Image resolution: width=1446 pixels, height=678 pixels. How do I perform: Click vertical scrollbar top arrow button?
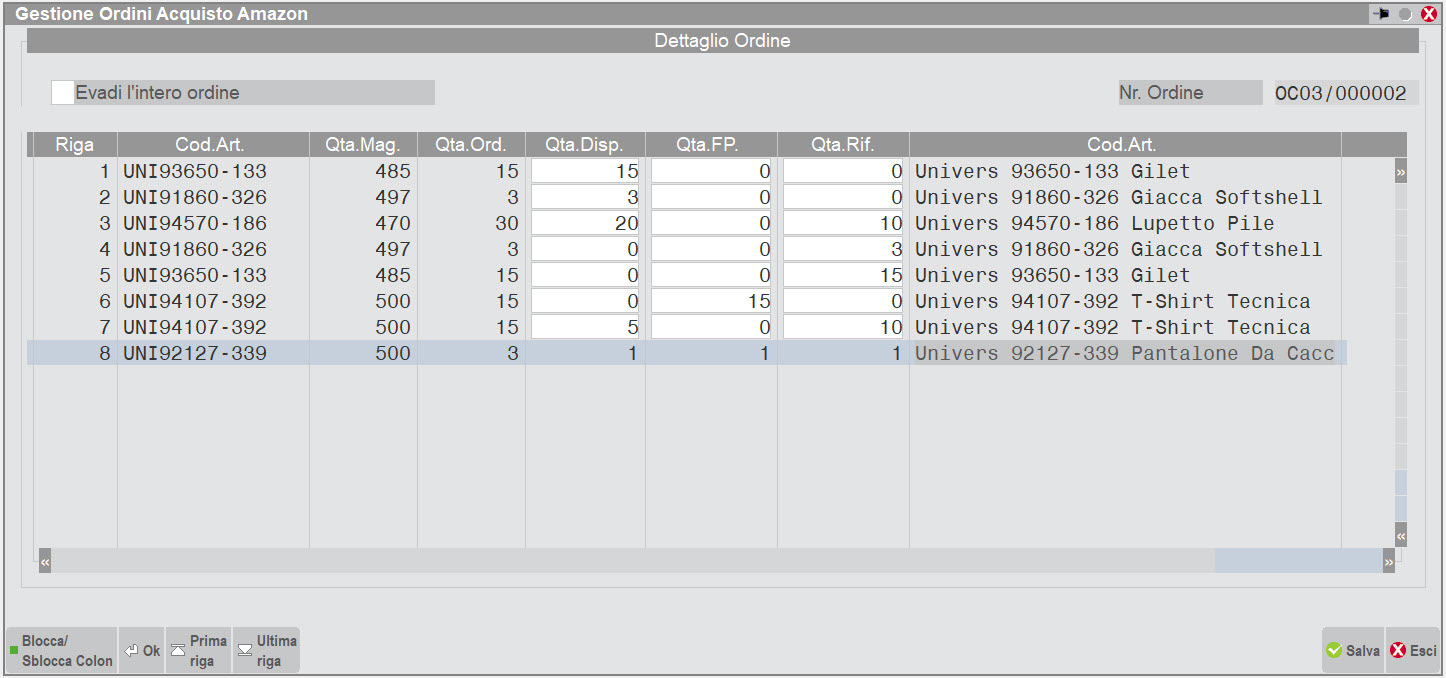coord(1400,173)
